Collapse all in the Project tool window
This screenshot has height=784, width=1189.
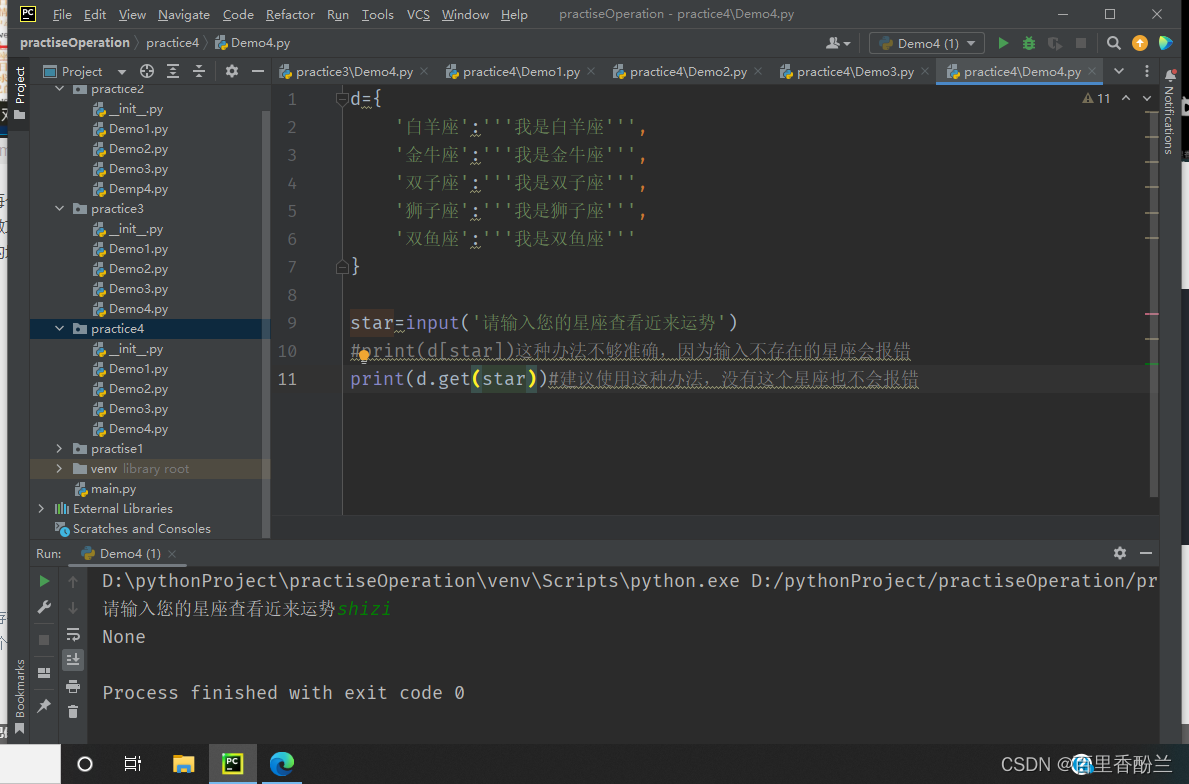199,71
